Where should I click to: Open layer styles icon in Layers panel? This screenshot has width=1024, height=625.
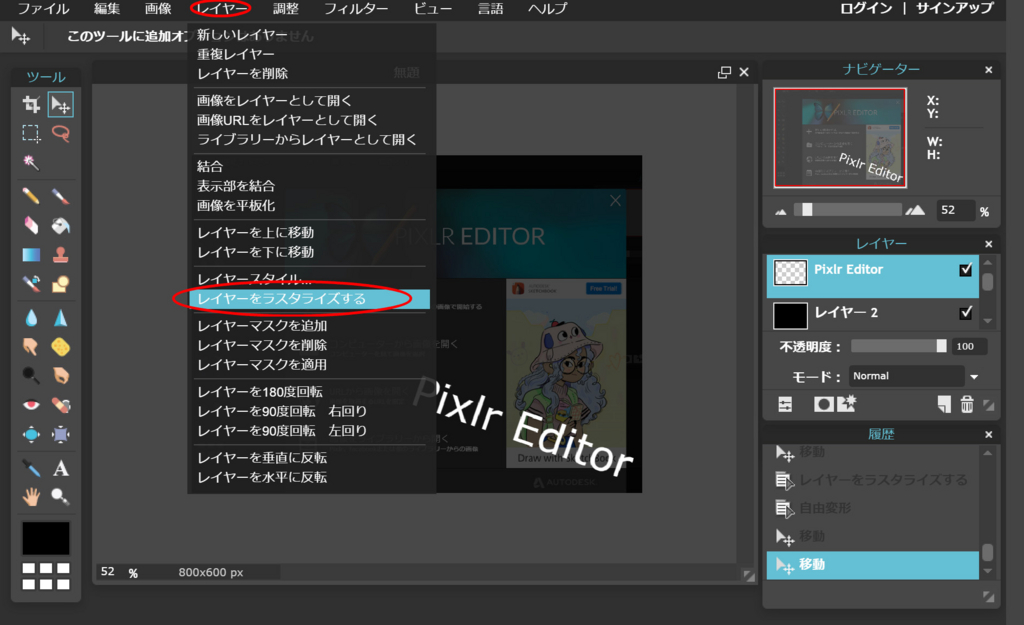(846, 404)
